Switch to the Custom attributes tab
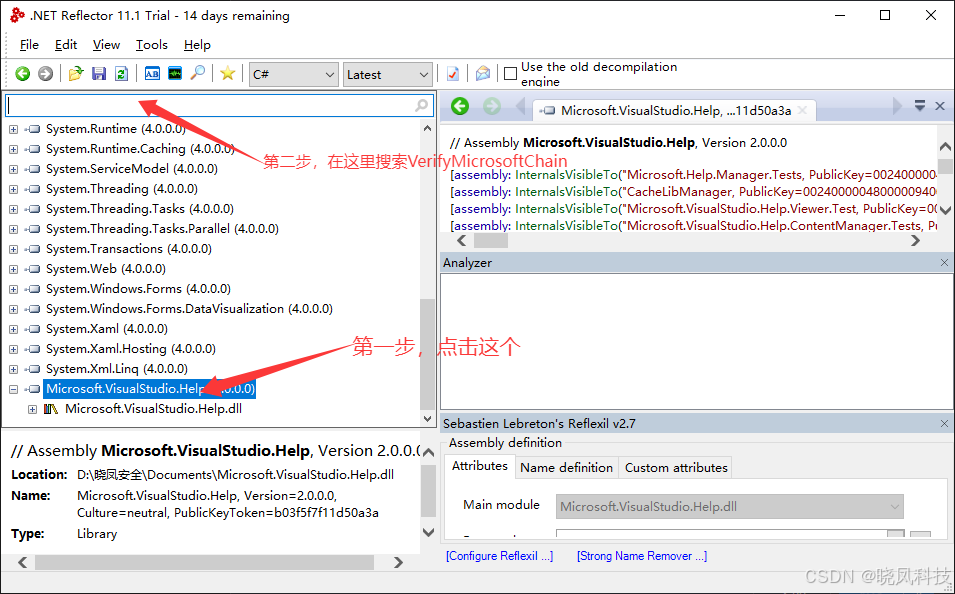 [676, 467]
